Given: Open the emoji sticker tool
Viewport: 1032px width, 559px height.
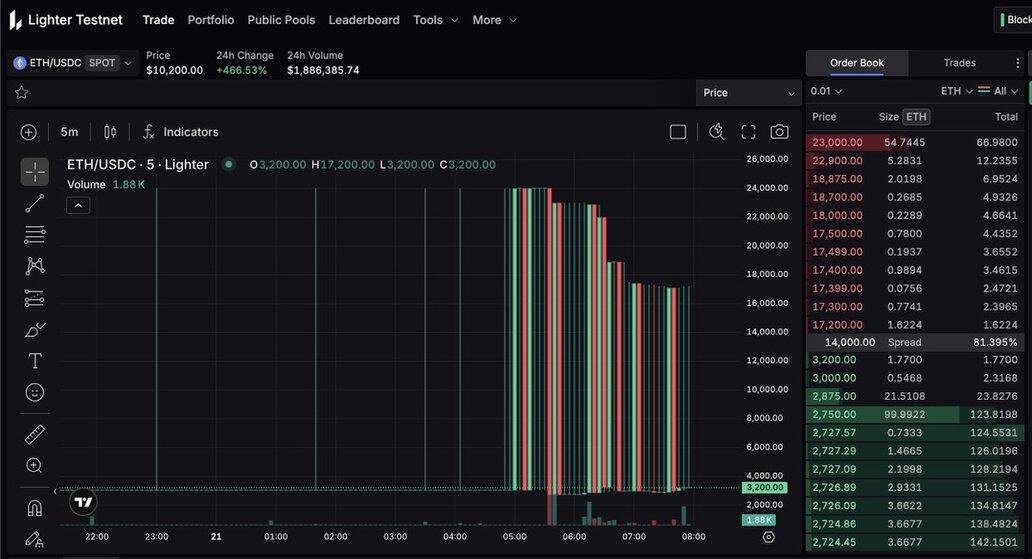Looking at the screenshot, I should tap(34, 393).
